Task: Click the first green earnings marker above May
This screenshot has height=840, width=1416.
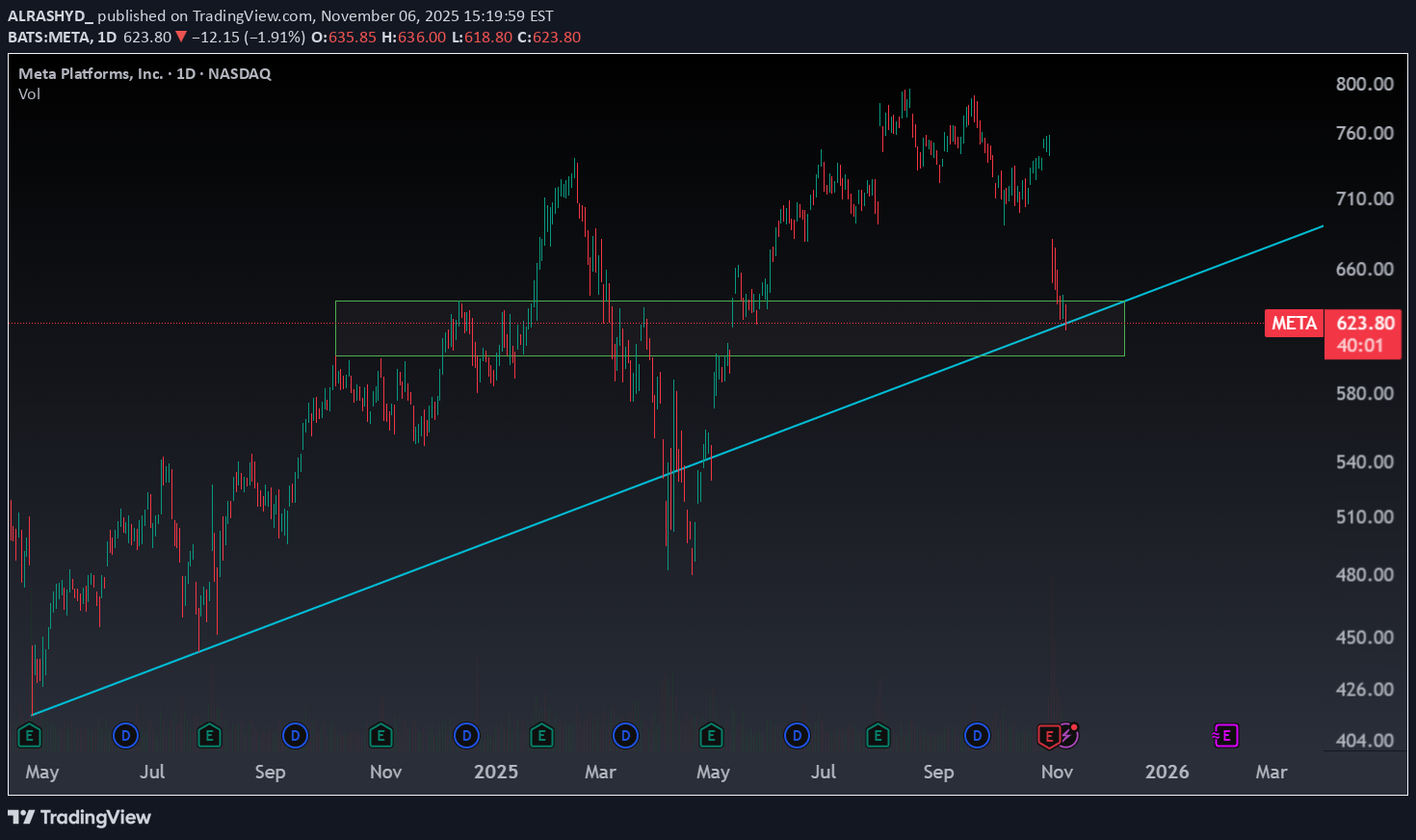Action: point(29,737)
